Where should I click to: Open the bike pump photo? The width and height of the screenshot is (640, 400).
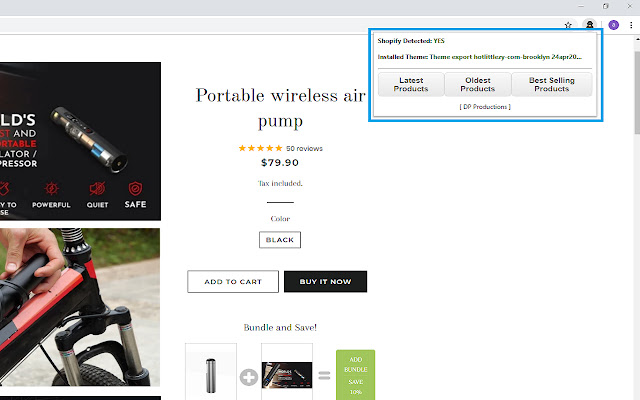coord(80,307)
